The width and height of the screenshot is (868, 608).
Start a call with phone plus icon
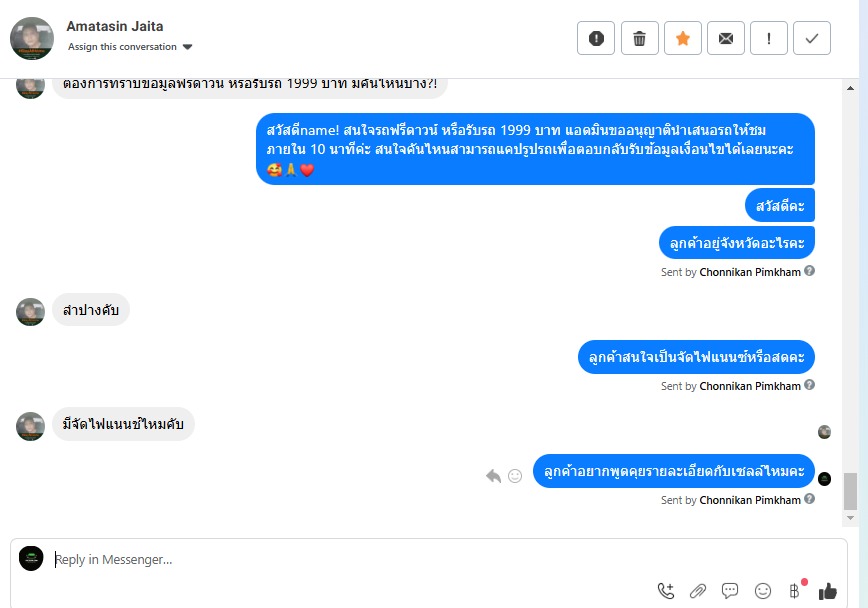tap(666, 591)
